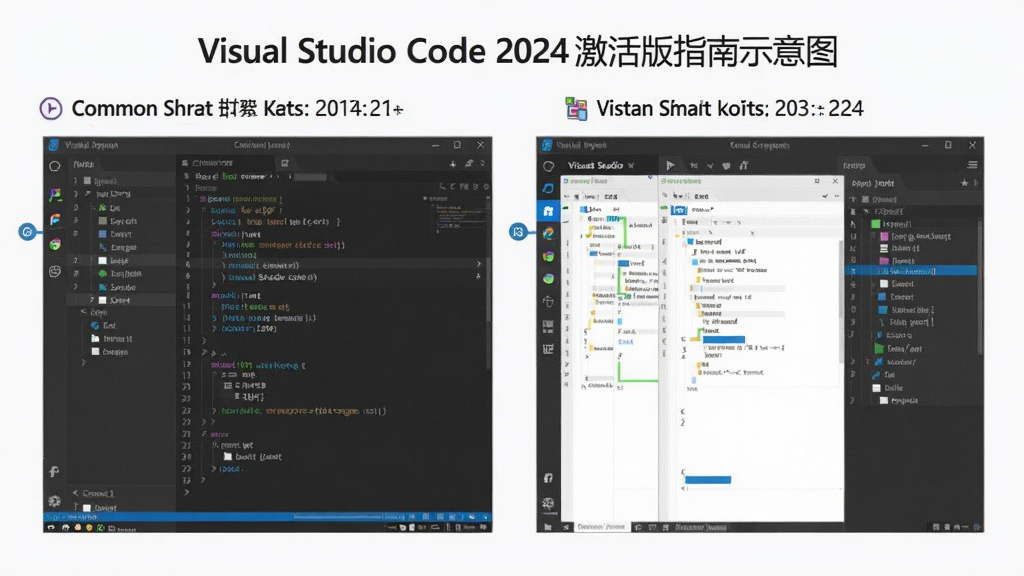Click the wide blue bar at bottom of white panel
Screen dimensions: 1024x576
coord(708,480)
